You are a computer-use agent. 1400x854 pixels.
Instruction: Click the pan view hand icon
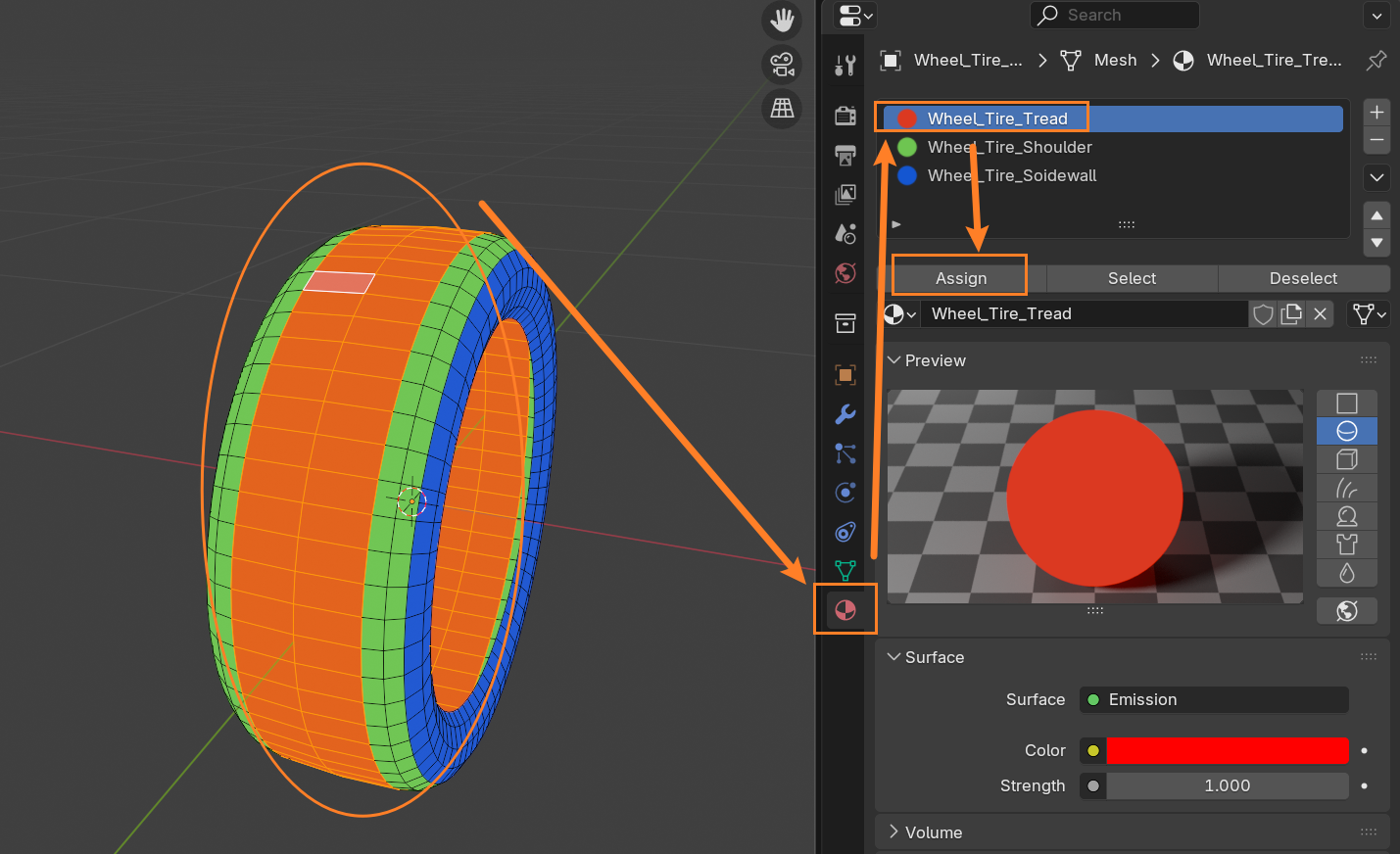click(782, 20)
